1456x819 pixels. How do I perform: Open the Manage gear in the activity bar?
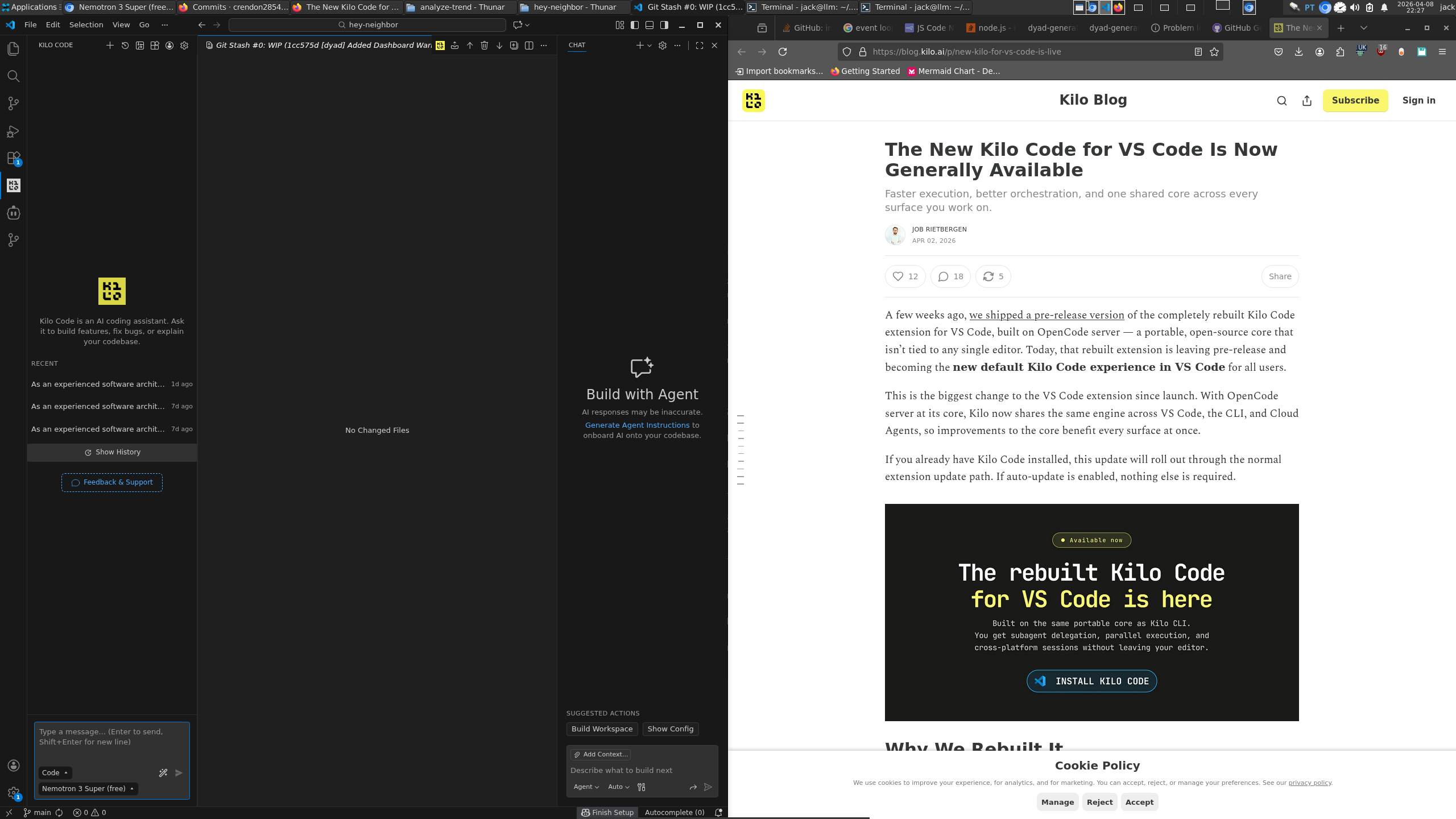coord(13,792)
